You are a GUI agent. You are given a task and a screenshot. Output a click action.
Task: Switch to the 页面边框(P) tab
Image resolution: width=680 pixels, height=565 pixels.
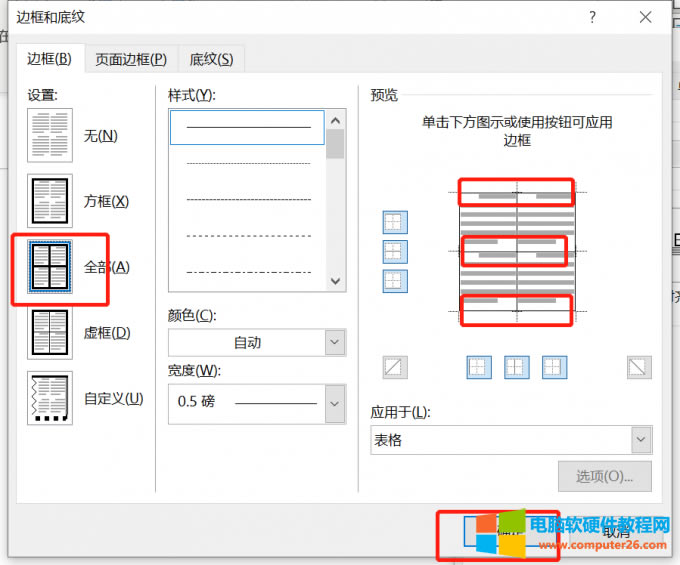tap(130, 59)
